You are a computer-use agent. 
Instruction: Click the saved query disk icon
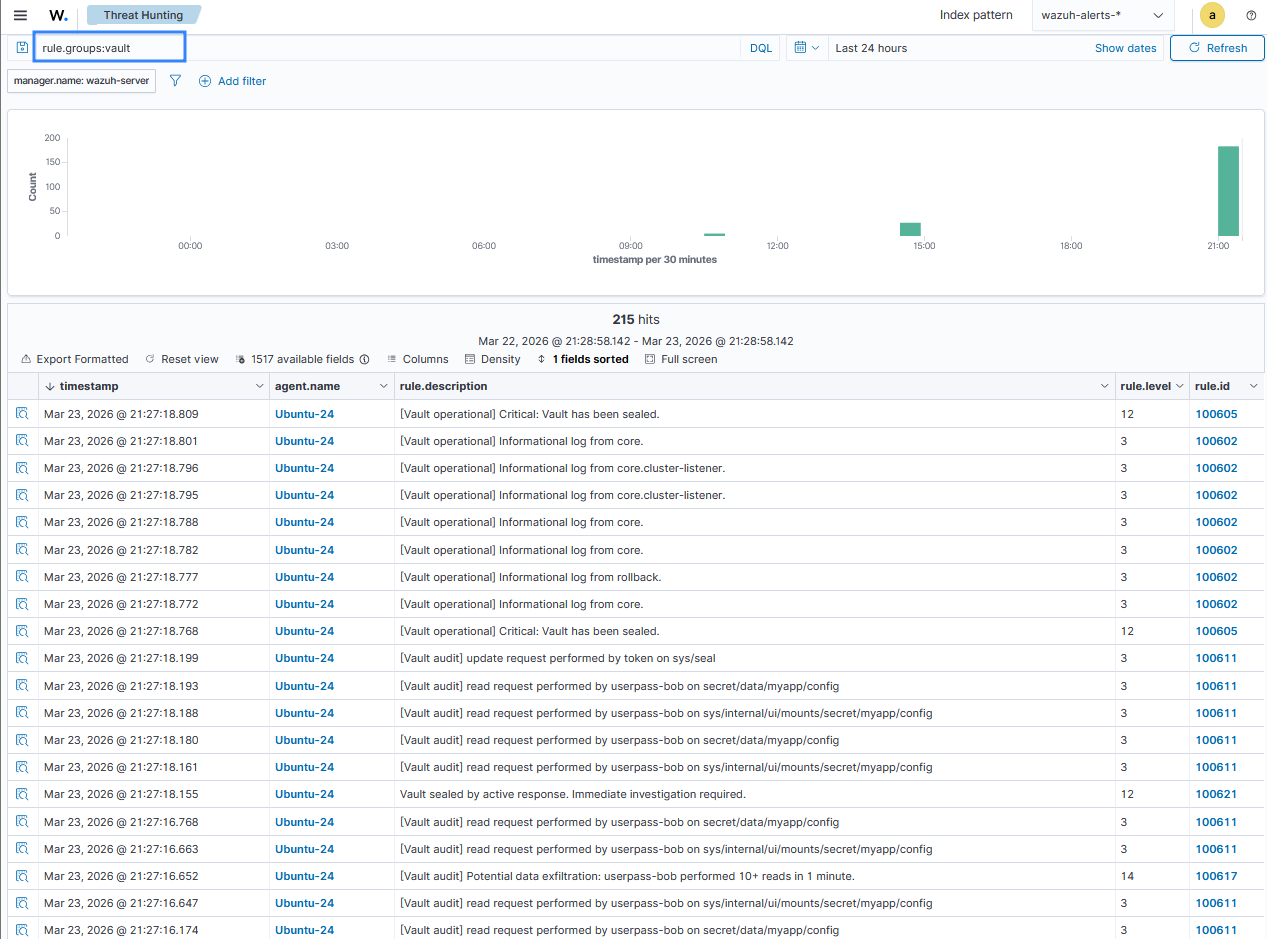point(22,47)
